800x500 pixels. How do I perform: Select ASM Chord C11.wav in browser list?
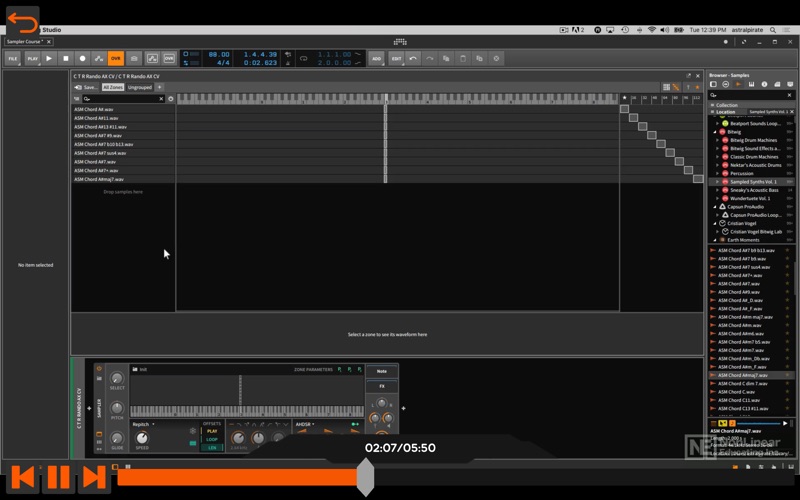[x=738, y=400]
